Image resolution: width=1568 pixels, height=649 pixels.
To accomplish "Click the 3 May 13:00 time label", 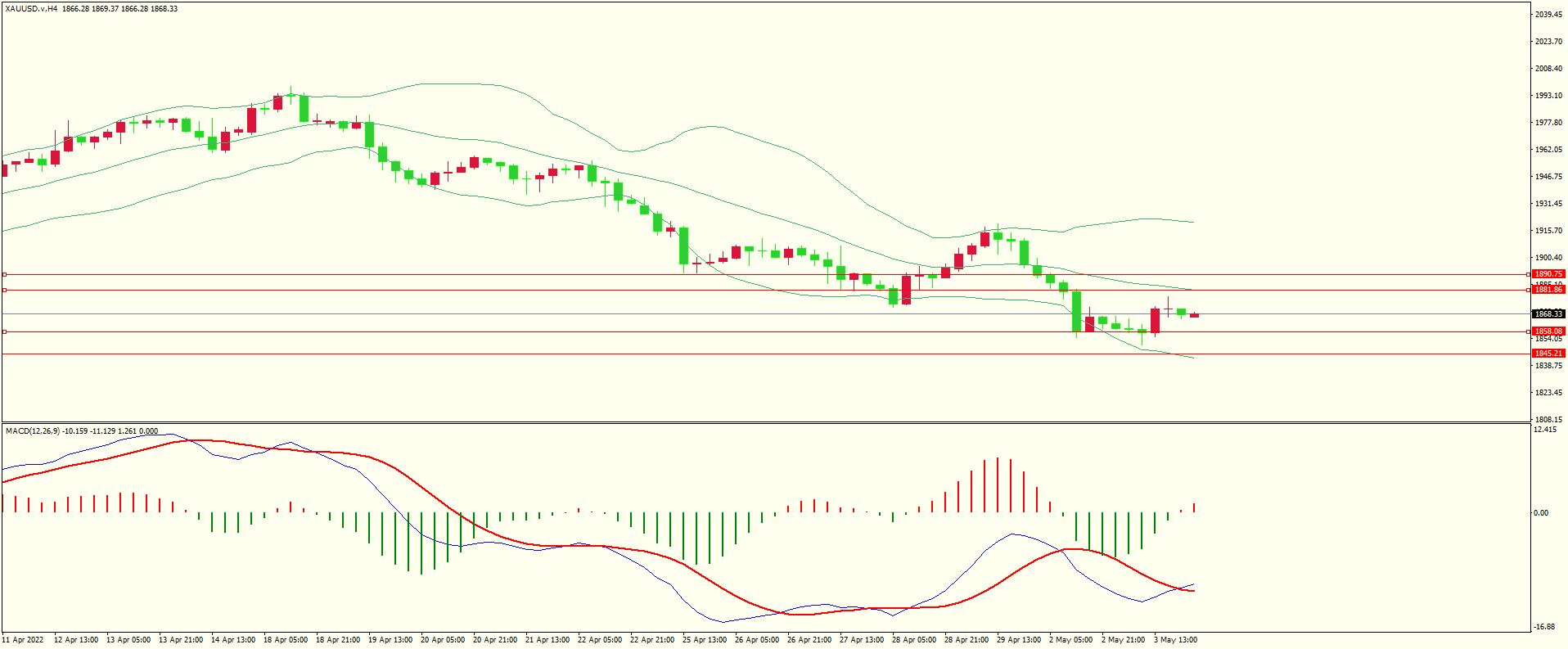I will [1175, 640].
